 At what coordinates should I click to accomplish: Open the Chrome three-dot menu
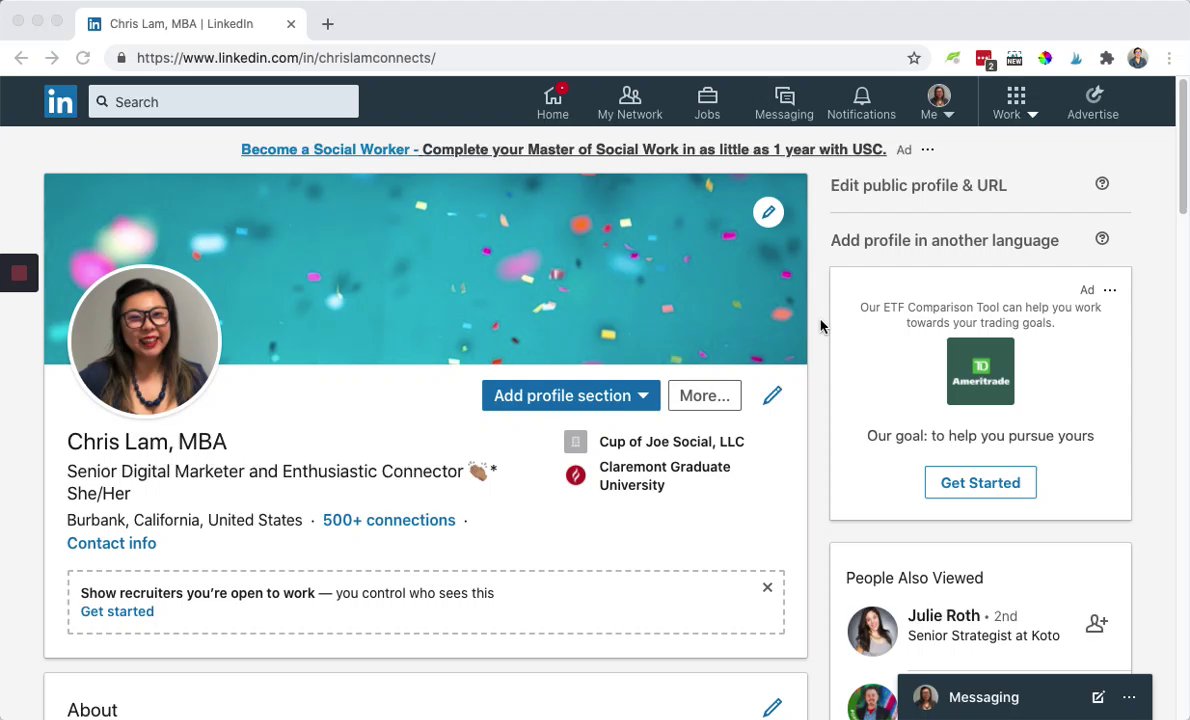point(1169,58)
